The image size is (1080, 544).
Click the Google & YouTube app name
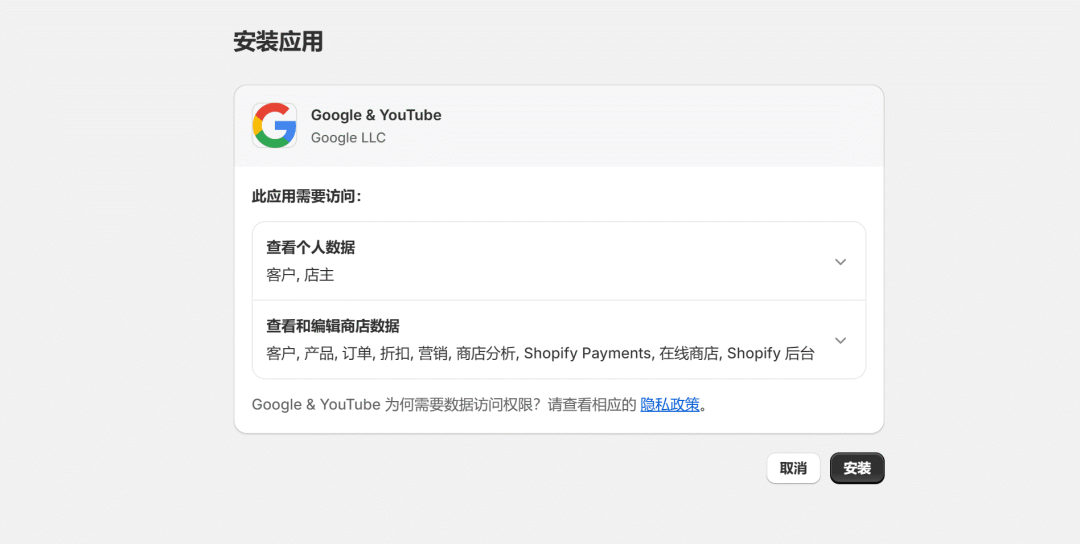376,115
